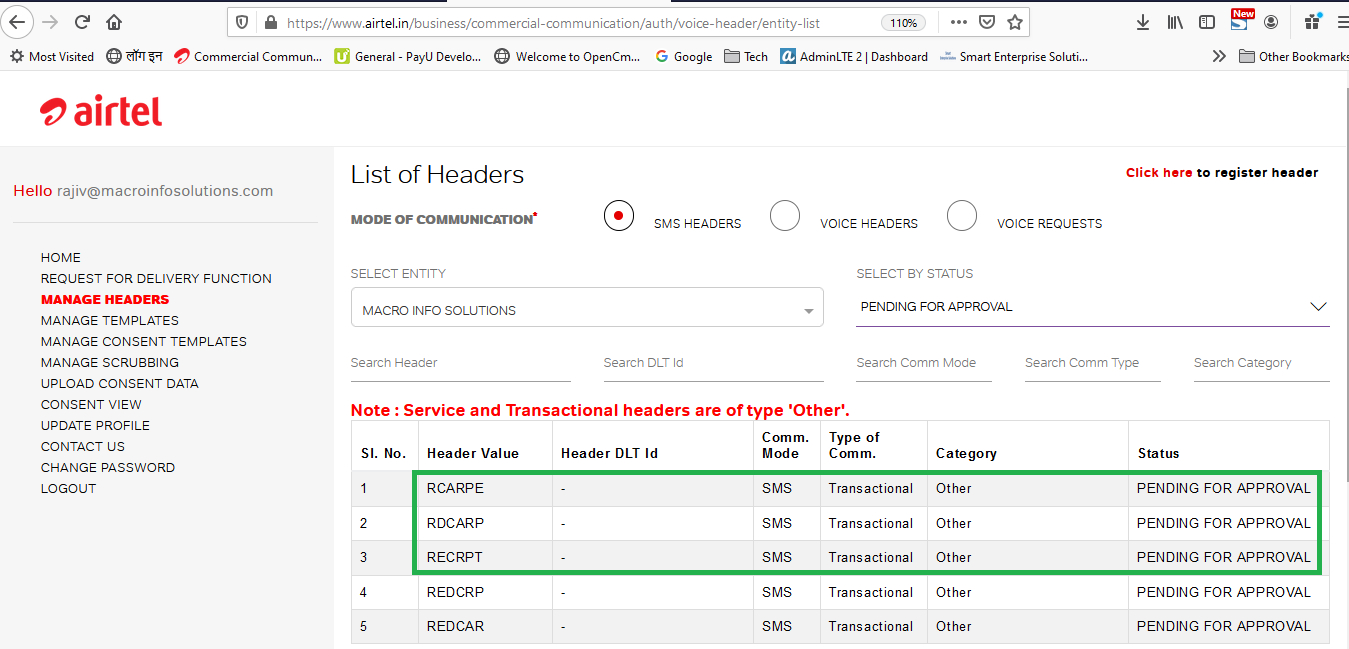The image size is (1349, 649).
Task: Open UPDATE PROFILE in sidebar
Action: [95, 425]
